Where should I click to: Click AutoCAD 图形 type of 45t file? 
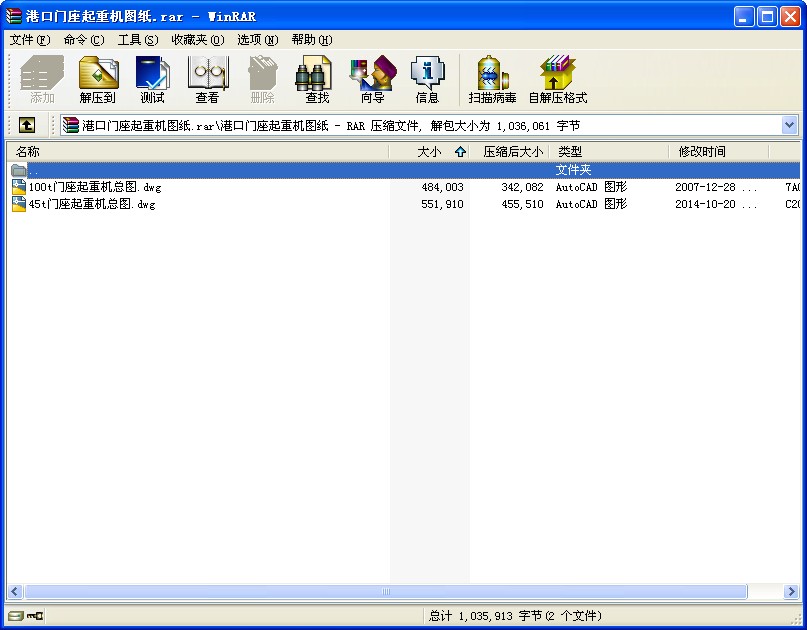(591, 204)
